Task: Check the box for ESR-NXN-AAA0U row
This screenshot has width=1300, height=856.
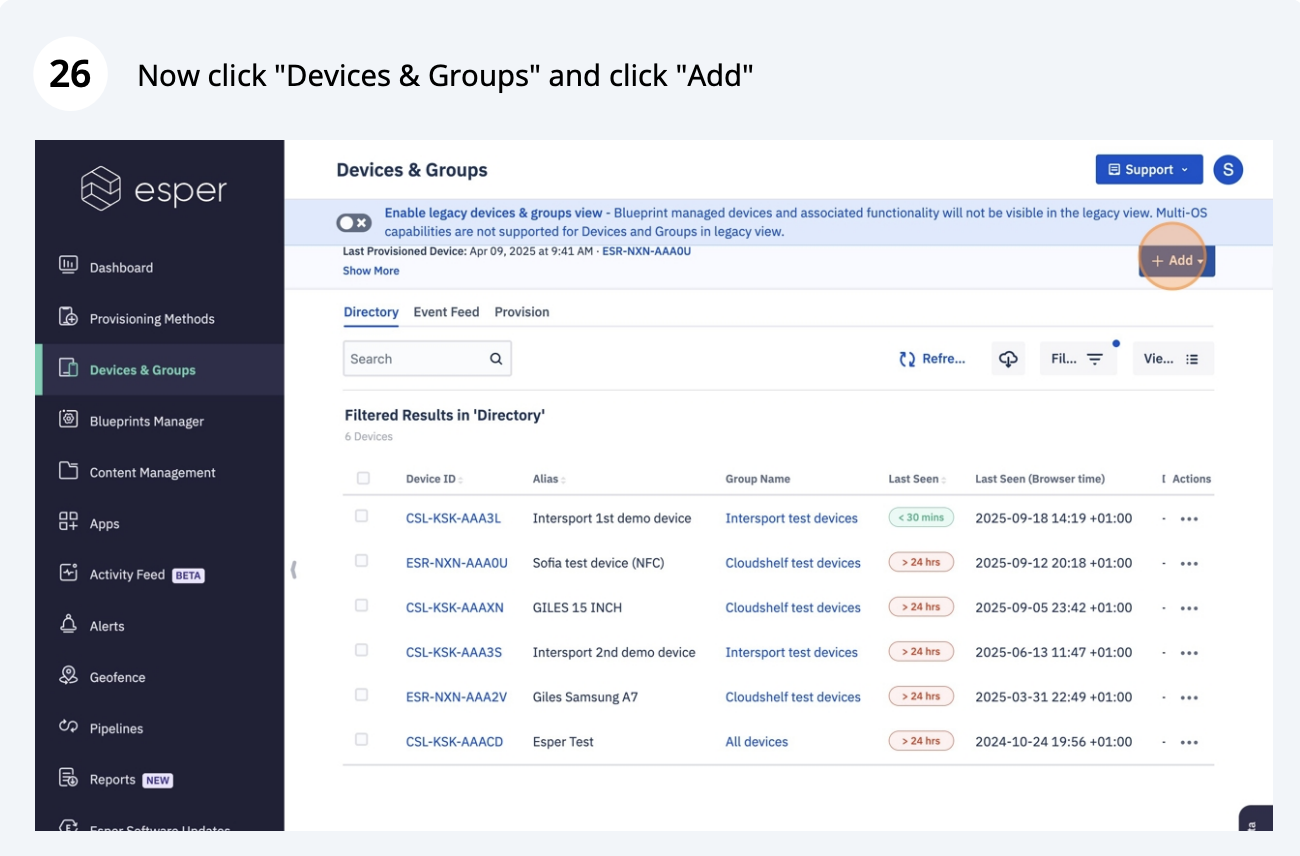Action: [x=362, y=561]
